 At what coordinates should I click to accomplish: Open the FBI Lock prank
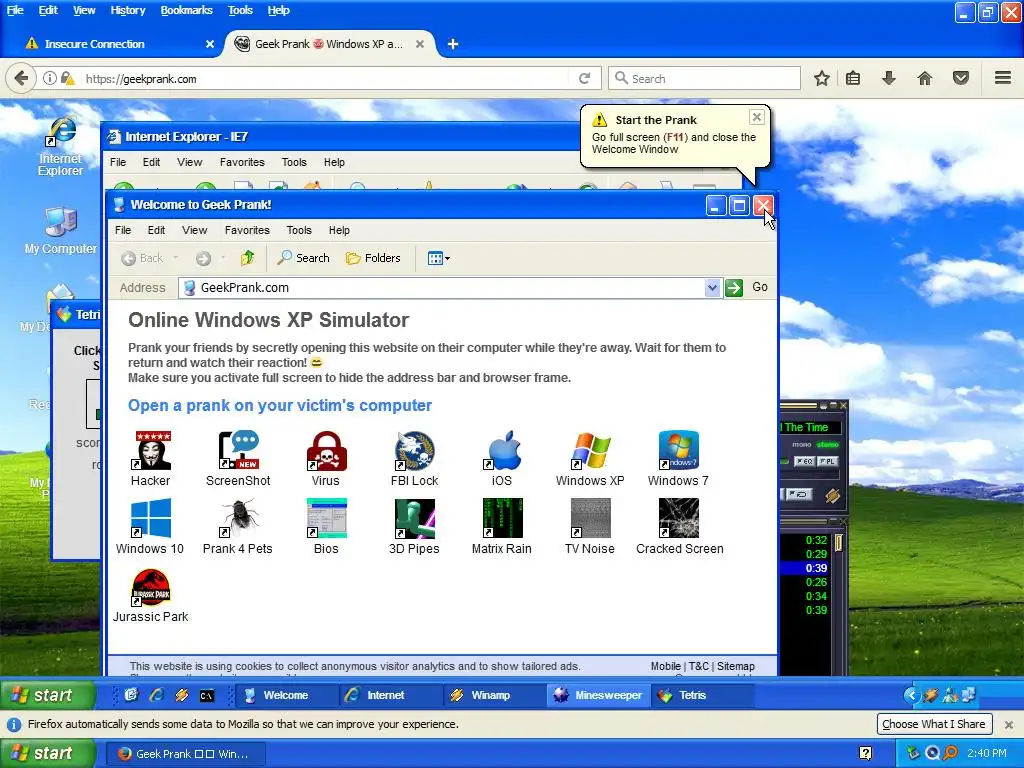pyautogui.click(x=414, y=458)
